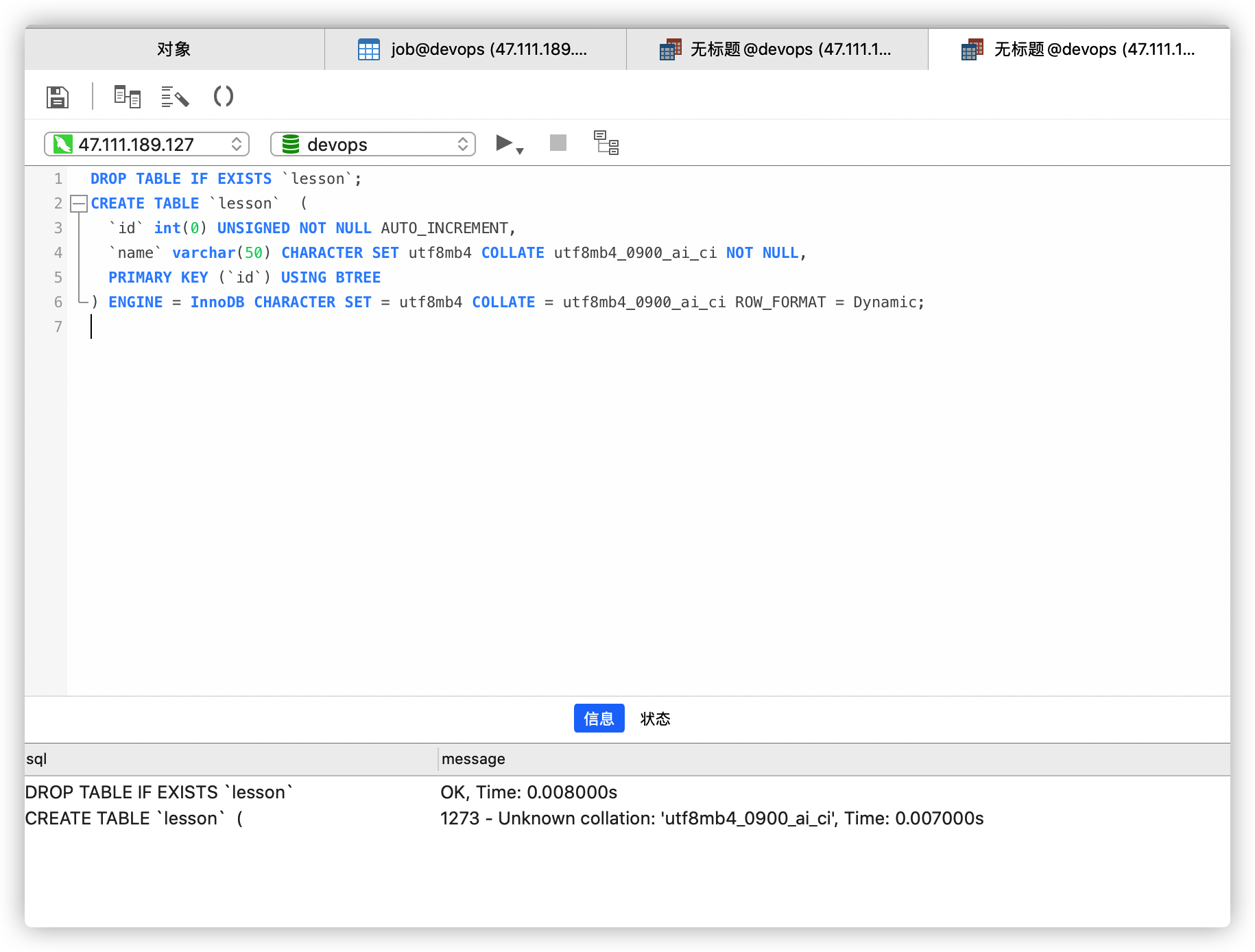Collapse the CREATE TABLE code block
The image size is (1255, 952).
[x=79, y=203]
